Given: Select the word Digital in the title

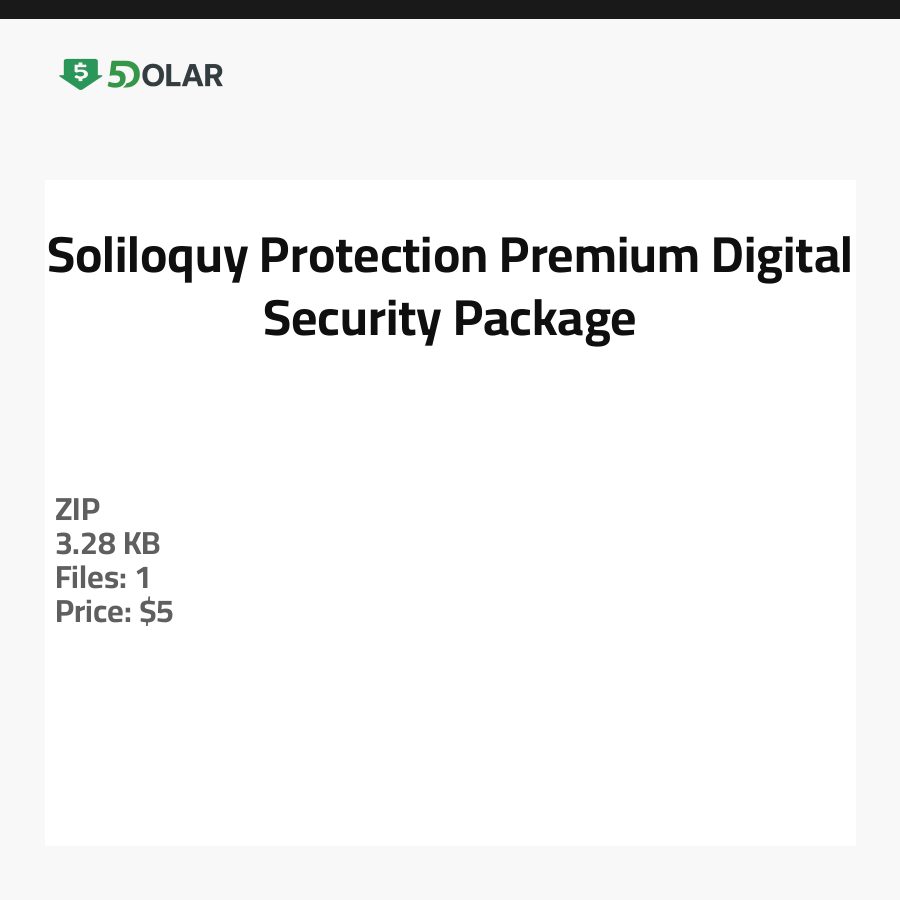Looking at the screenshot, I should [x=782, y=257].
